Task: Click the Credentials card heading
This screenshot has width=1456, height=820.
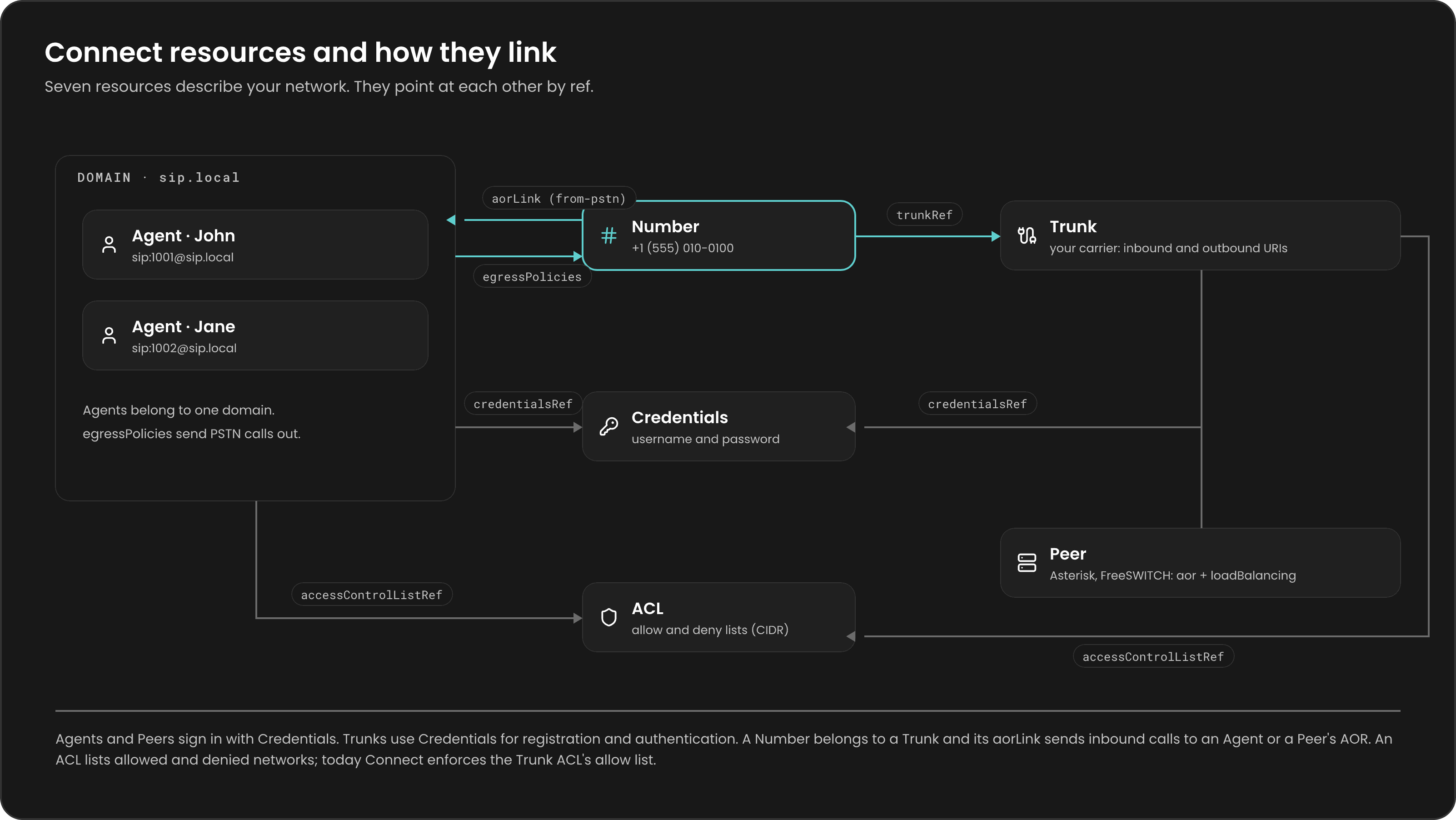Action: pyautogui.click(x=679, y=417)
